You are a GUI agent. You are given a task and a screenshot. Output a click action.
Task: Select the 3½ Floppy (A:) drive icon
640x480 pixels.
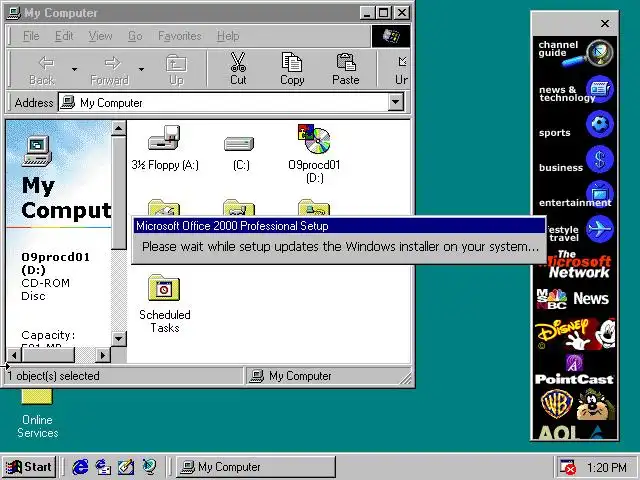pyautogui.click(x=164, y=138)
